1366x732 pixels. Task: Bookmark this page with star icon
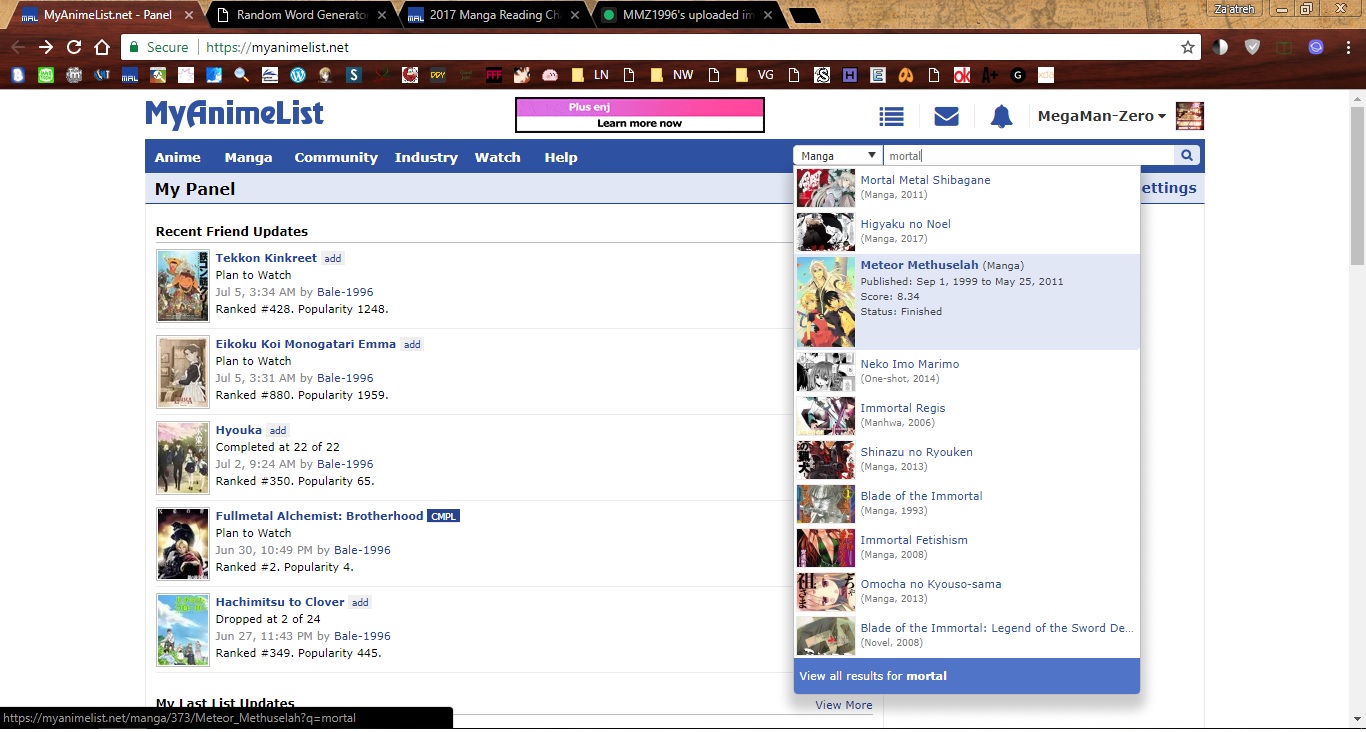(x=1188, y=47)
